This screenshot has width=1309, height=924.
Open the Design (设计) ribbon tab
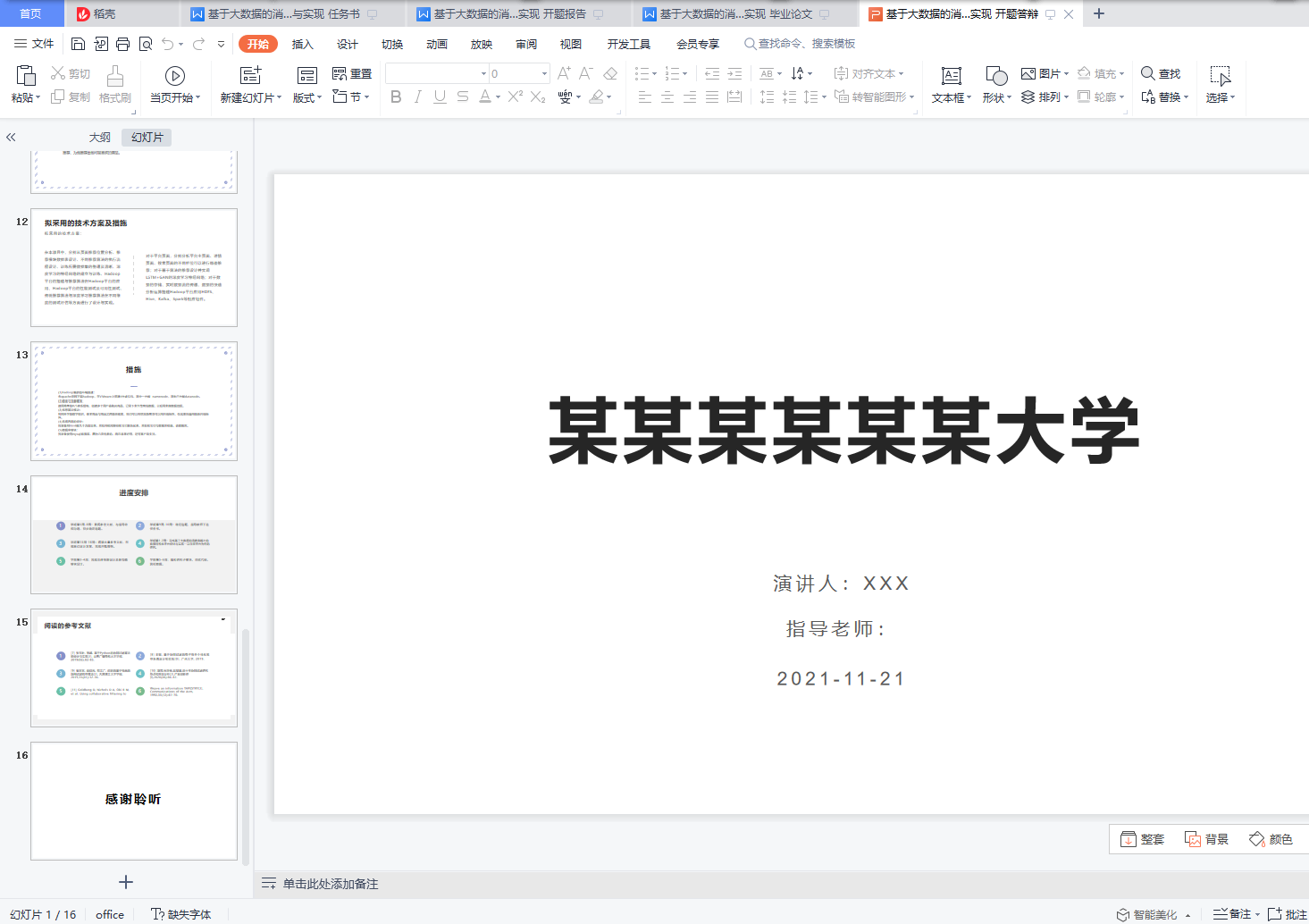click(x=348, y=44)
